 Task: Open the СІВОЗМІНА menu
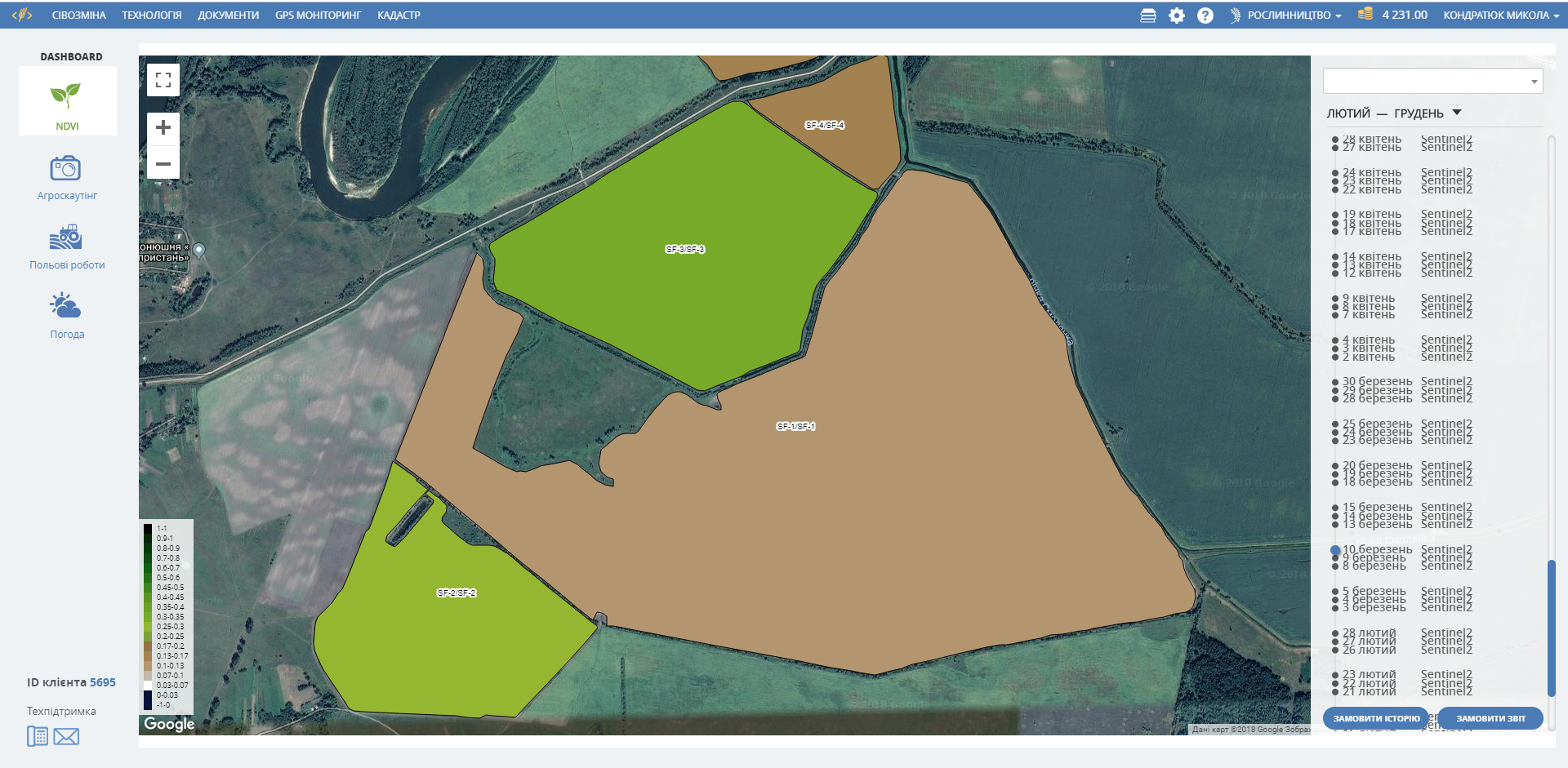78,16
